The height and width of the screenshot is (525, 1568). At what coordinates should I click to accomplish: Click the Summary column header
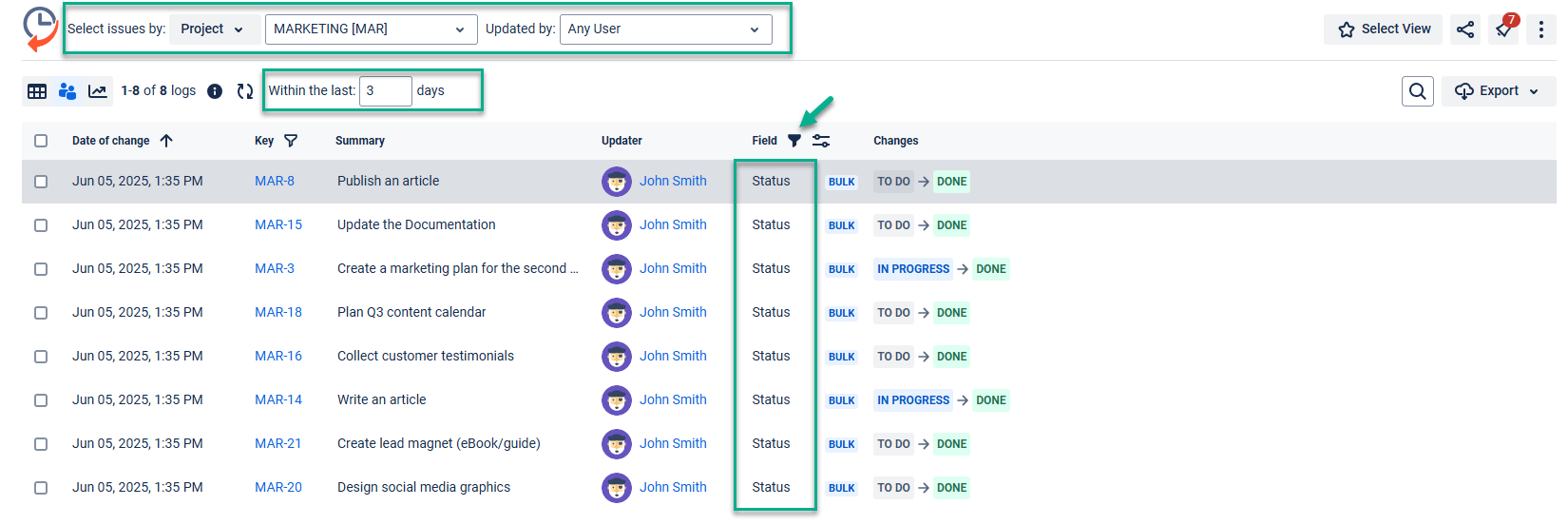tap(360, 141)
